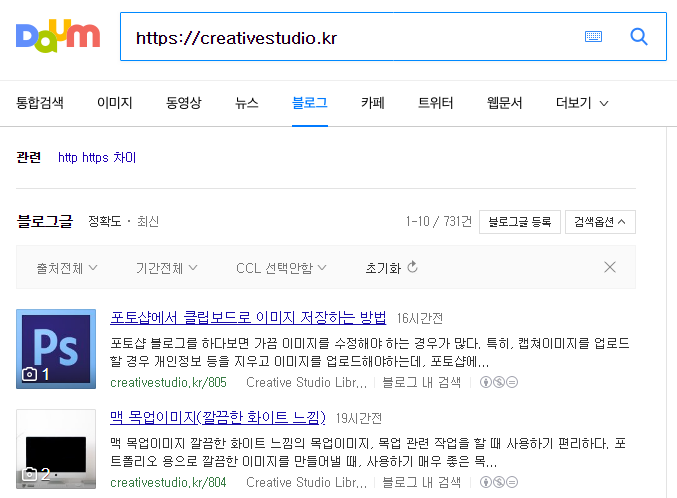
Task: Sort blog results by 최신
Action: pos(148,222)
